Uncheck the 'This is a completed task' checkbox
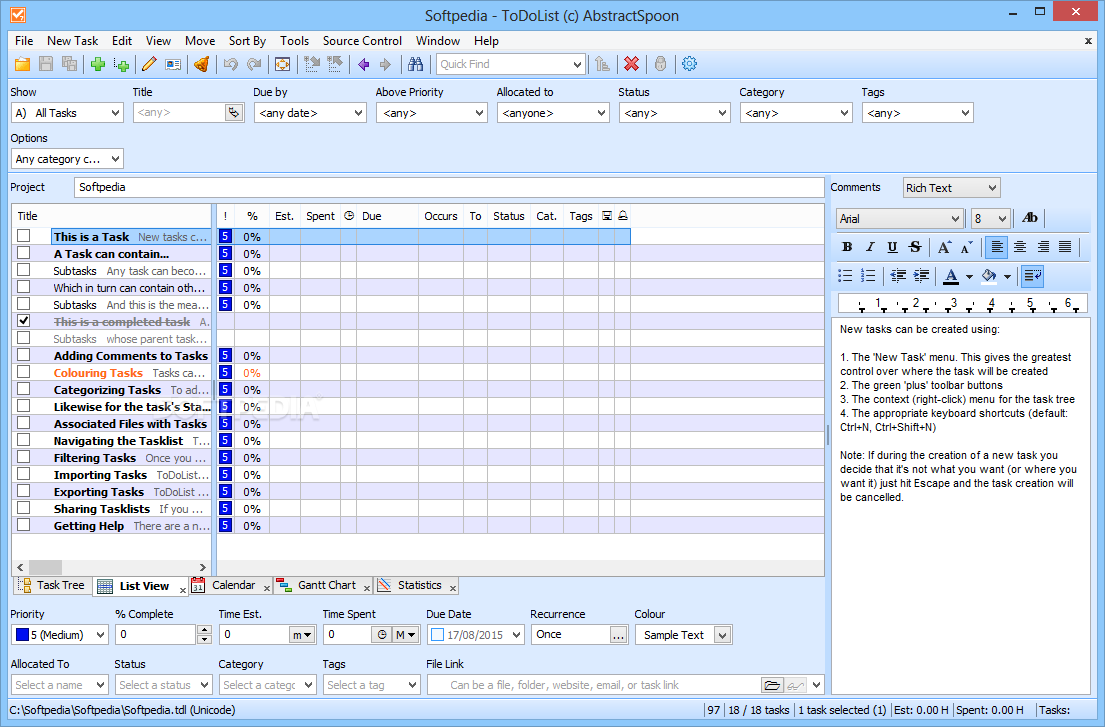Viewport: 1105px width, 727px height. (x=24, y=321)
